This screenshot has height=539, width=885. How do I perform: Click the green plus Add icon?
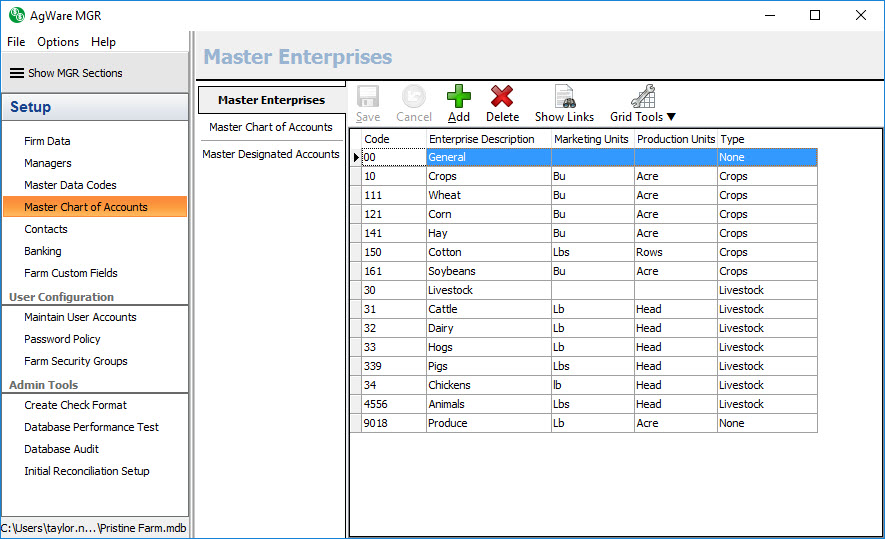[459, 97]
